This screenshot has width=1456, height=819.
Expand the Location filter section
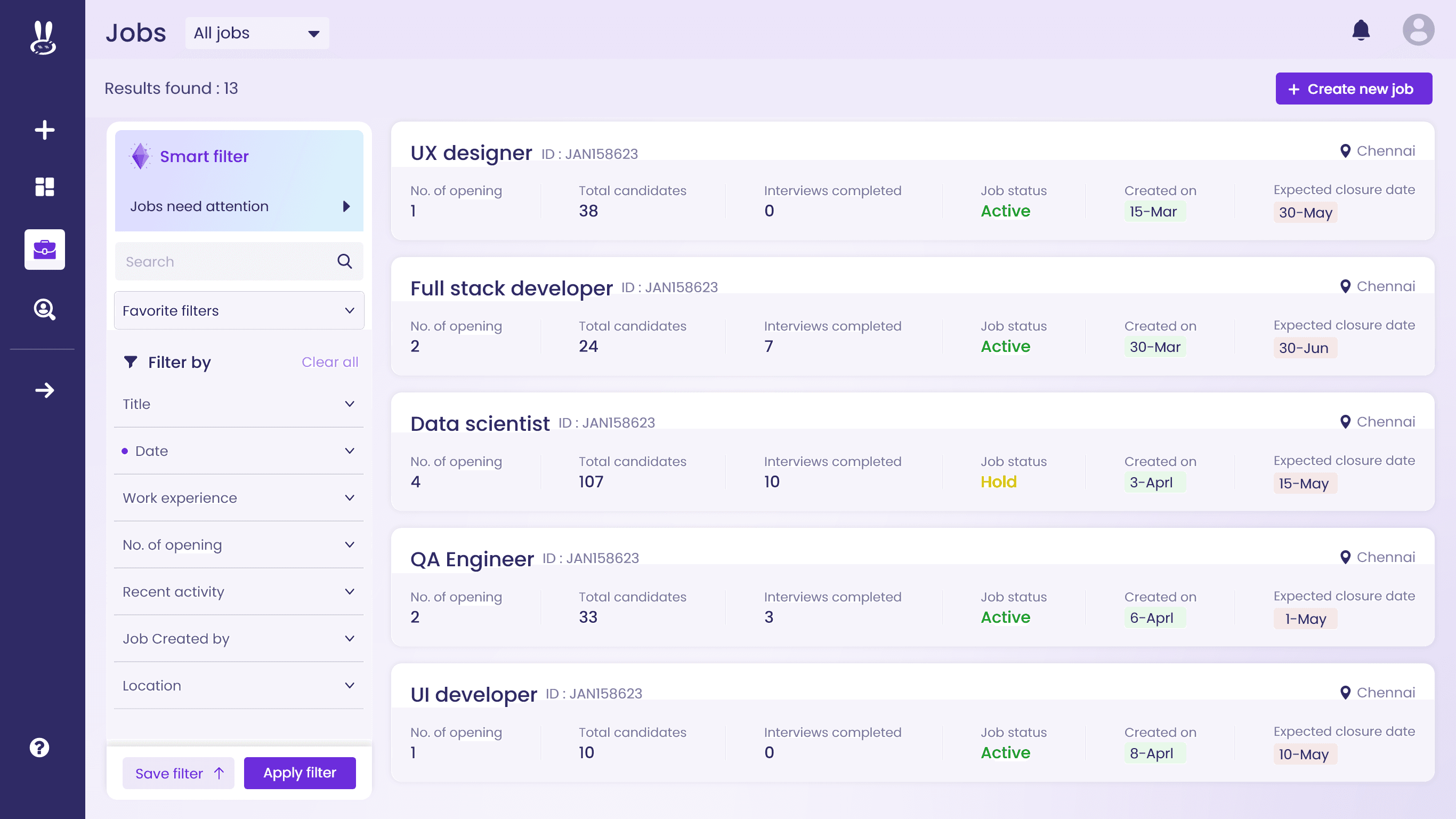239,686
